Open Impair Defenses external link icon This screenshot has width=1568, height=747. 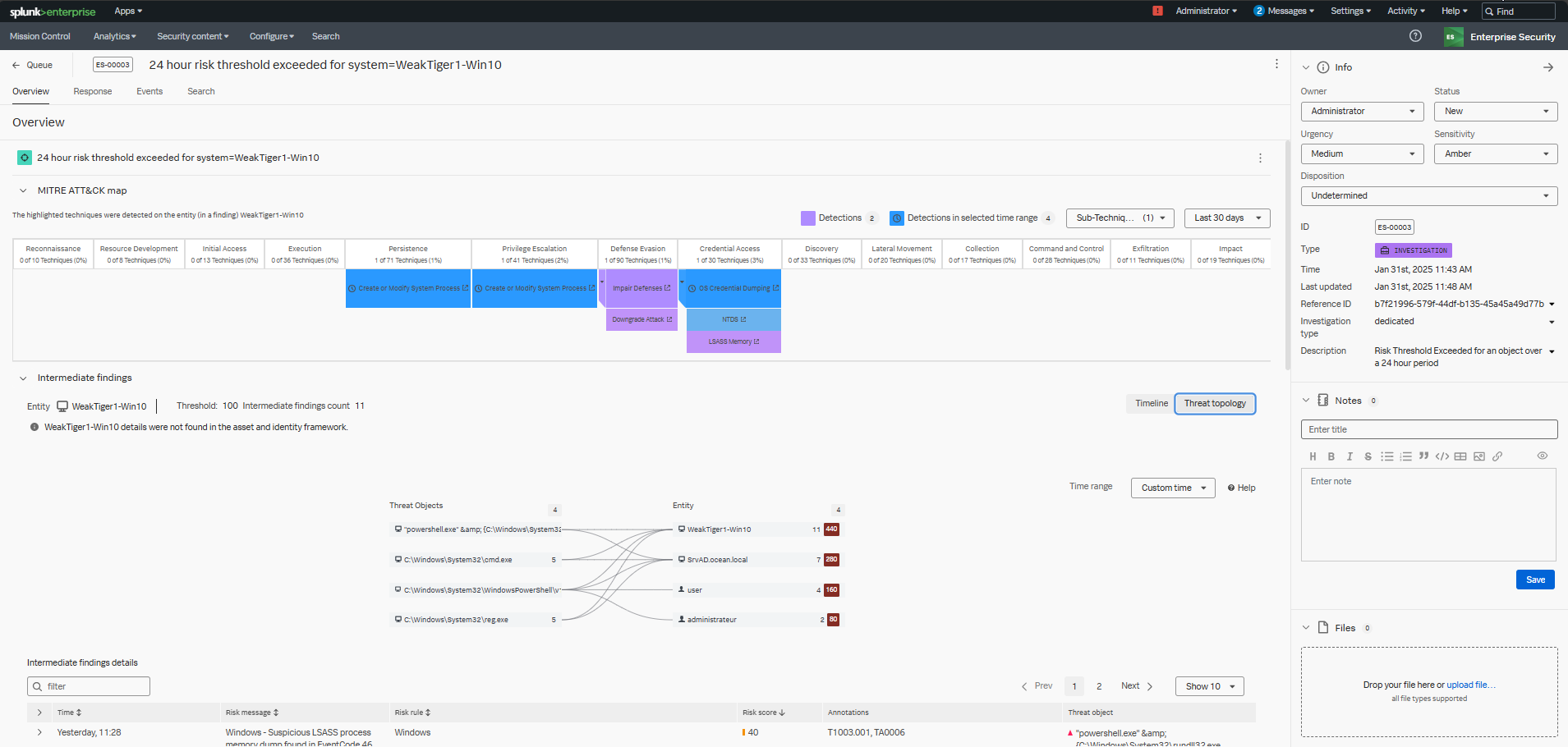click(668, 288)
